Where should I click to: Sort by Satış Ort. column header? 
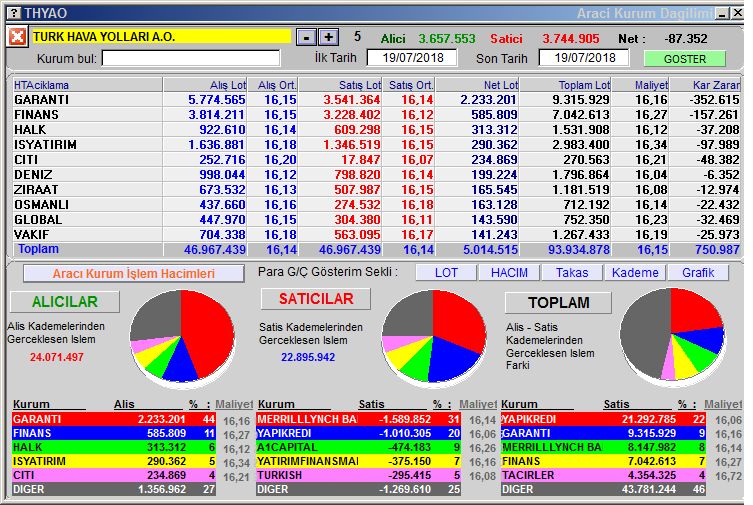click(409, 85)
